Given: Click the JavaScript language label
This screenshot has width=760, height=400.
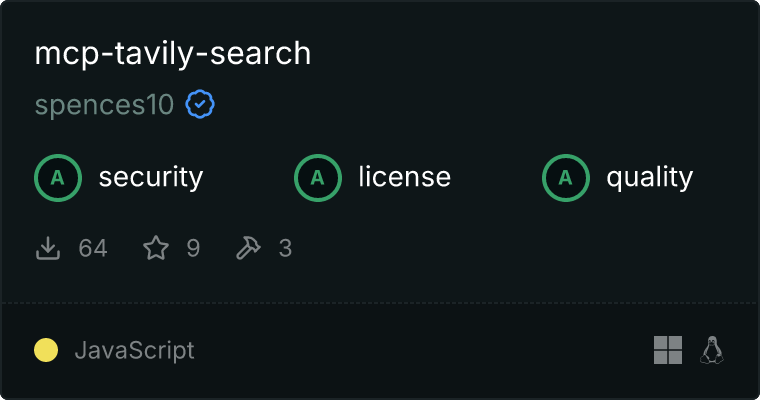Looking at the screenshot, I should pos(134,350).
